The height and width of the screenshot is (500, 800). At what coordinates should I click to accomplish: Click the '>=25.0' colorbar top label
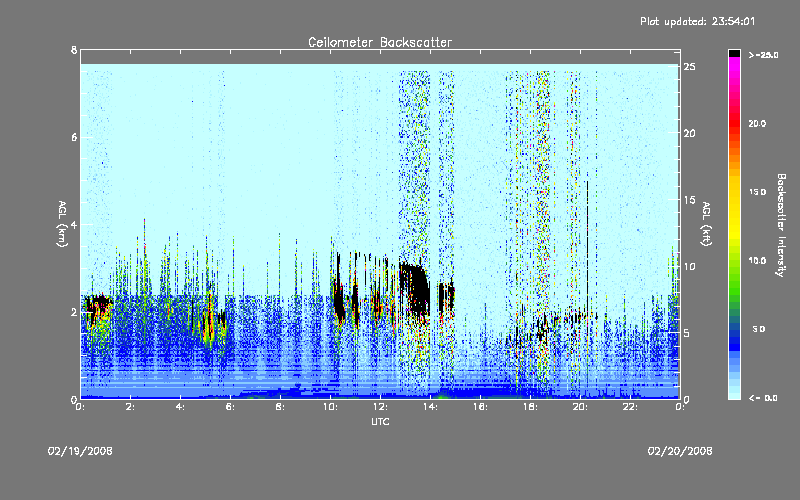(763, 55)
